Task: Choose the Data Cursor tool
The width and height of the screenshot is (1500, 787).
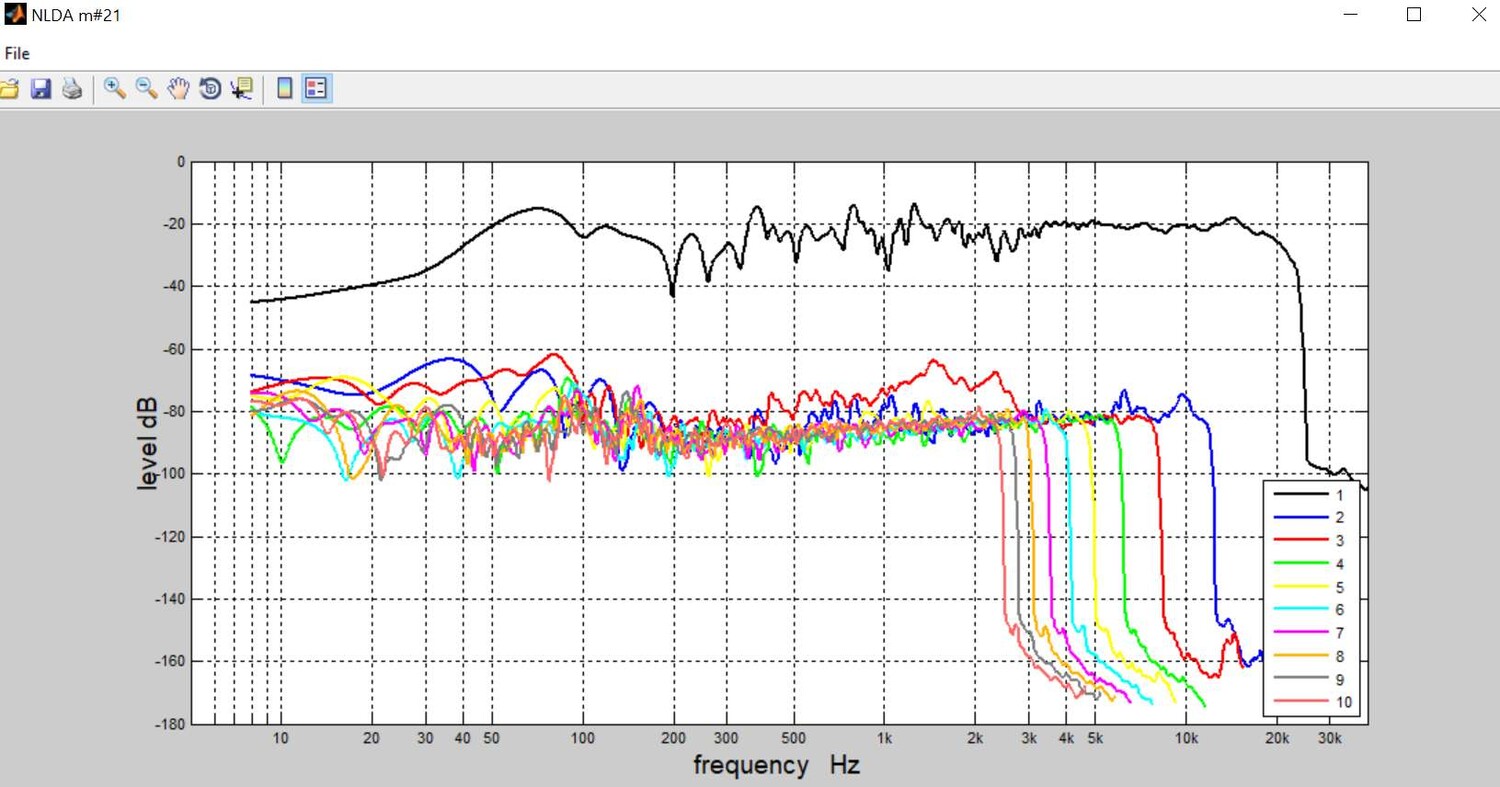Action: pos(241,89)
